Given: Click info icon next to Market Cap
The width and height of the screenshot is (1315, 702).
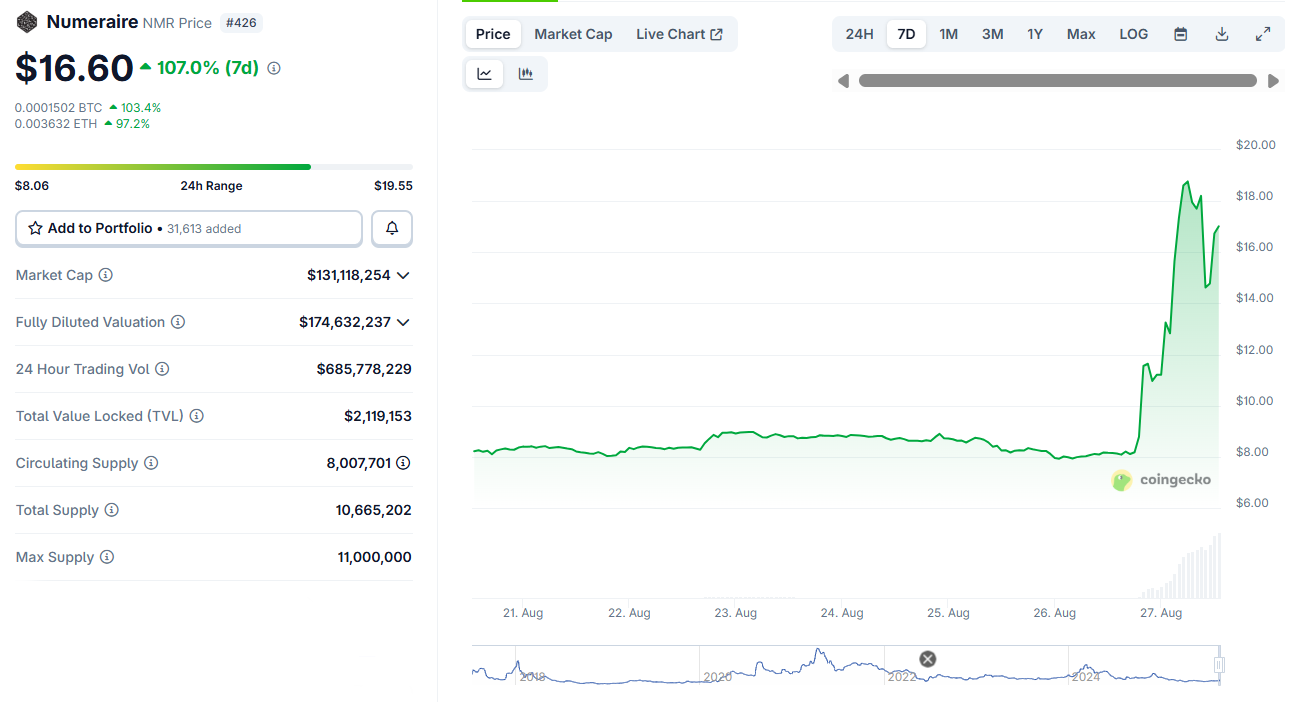Looking at the screenshot, I should pyautogui.click(x=106, y=275).
